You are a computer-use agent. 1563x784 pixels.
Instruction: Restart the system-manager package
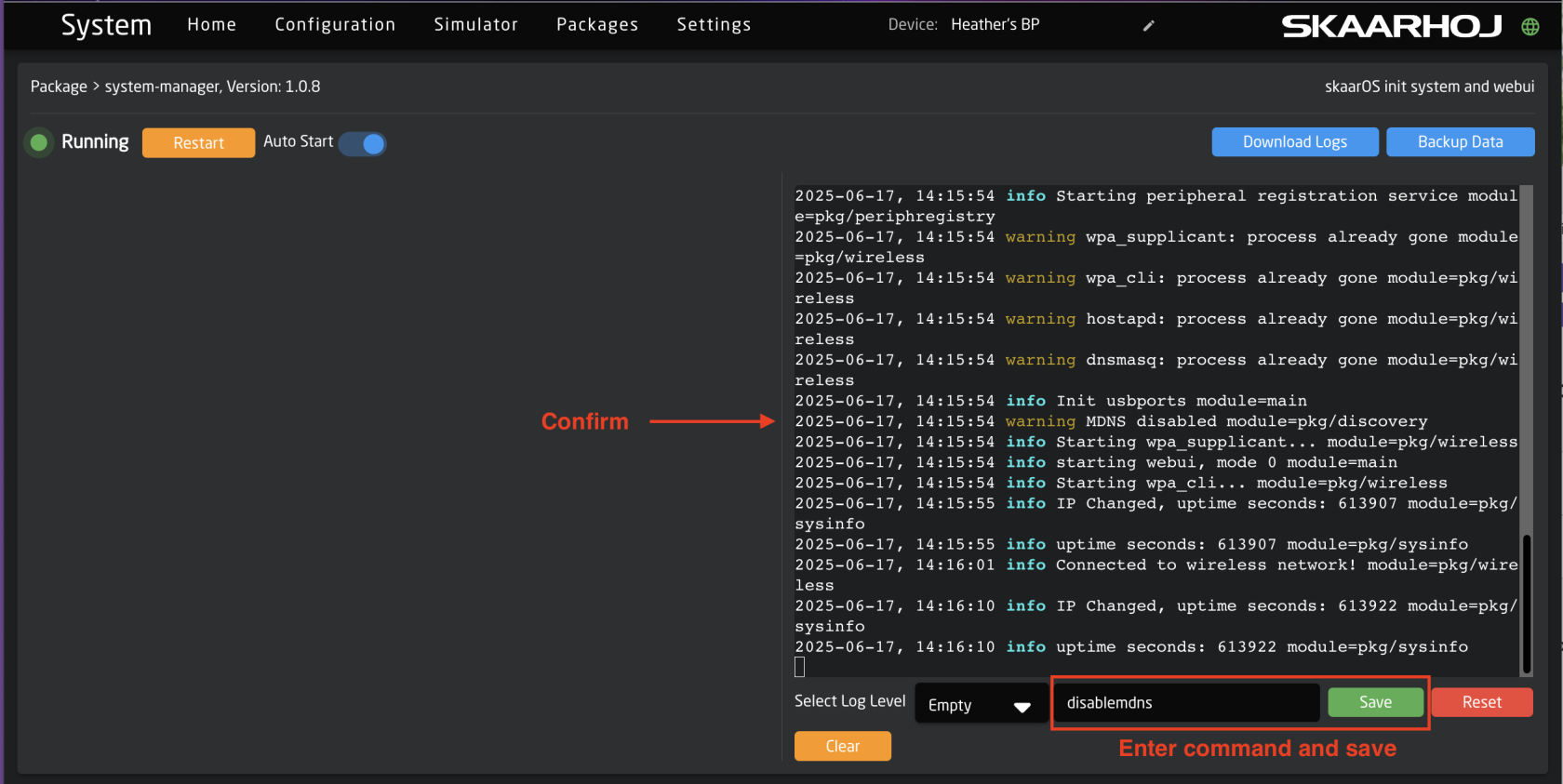(x=198, y=142)
